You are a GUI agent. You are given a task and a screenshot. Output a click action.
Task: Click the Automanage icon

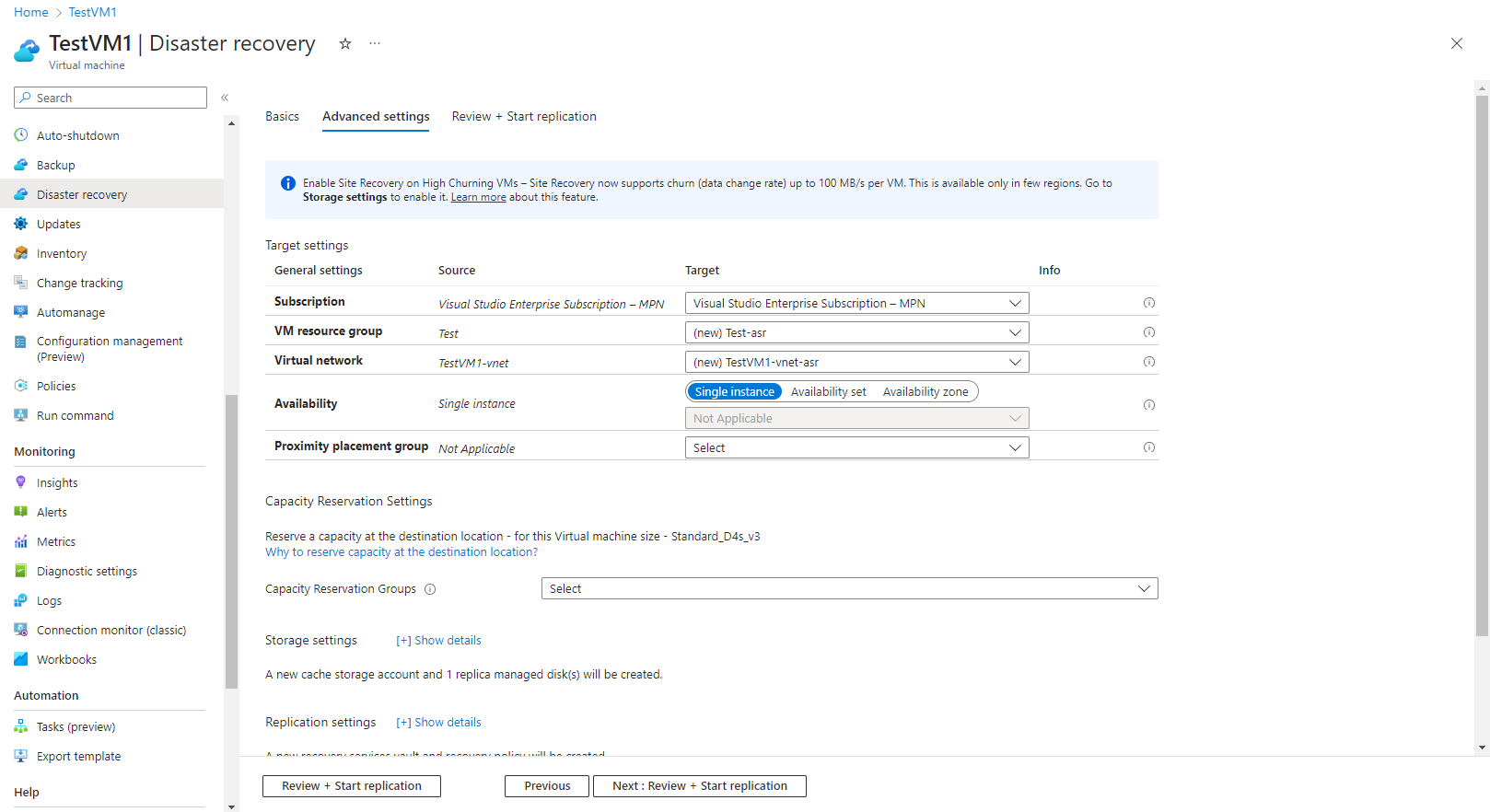pos(21,312)
